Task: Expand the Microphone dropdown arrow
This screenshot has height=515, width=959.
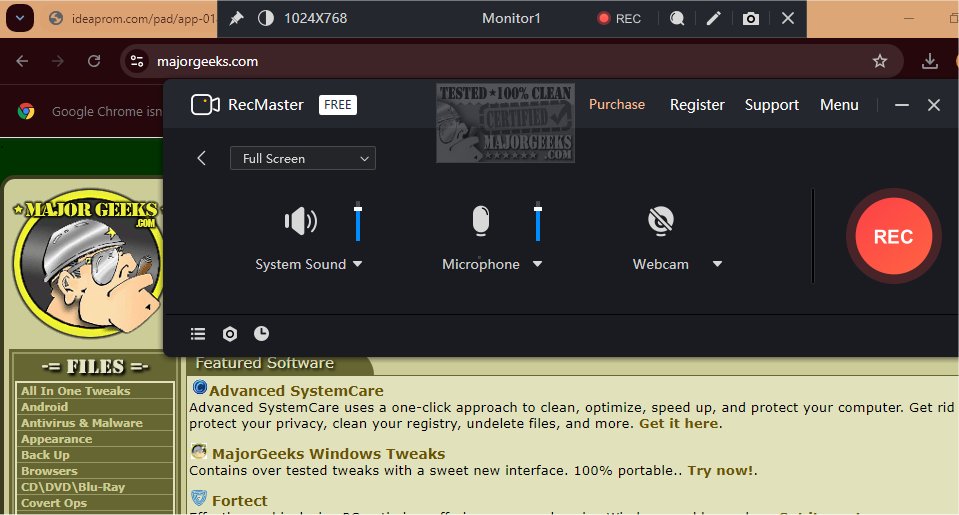Action: [537, 264]
